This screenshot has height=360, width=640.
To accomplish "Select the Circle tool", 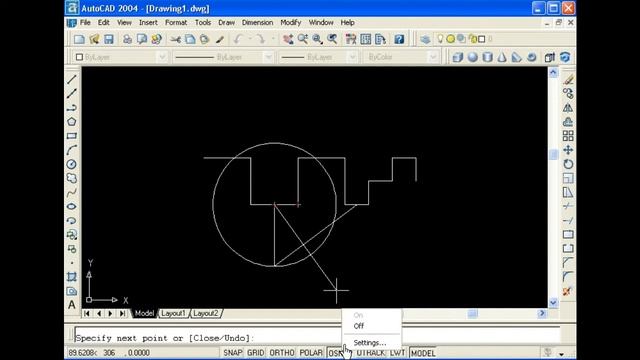I will (72, 164).
